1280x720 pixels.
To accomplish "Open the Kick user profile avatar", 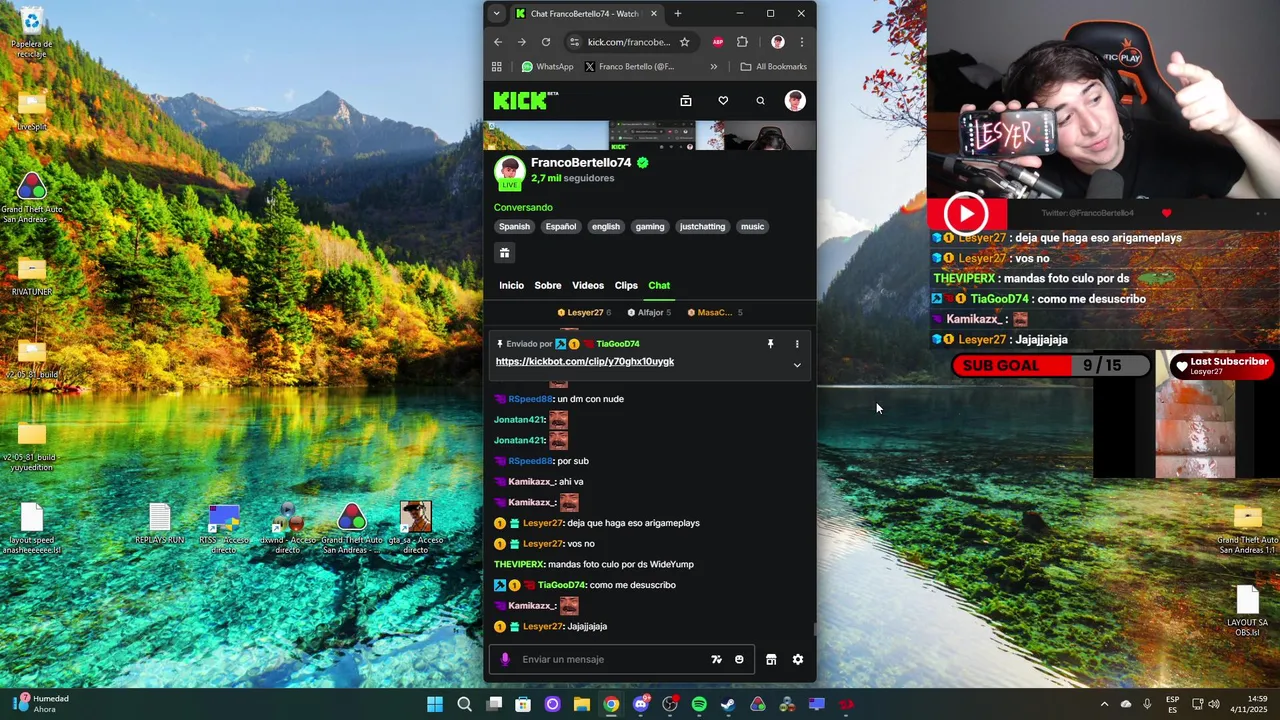I will click(795, 100).
